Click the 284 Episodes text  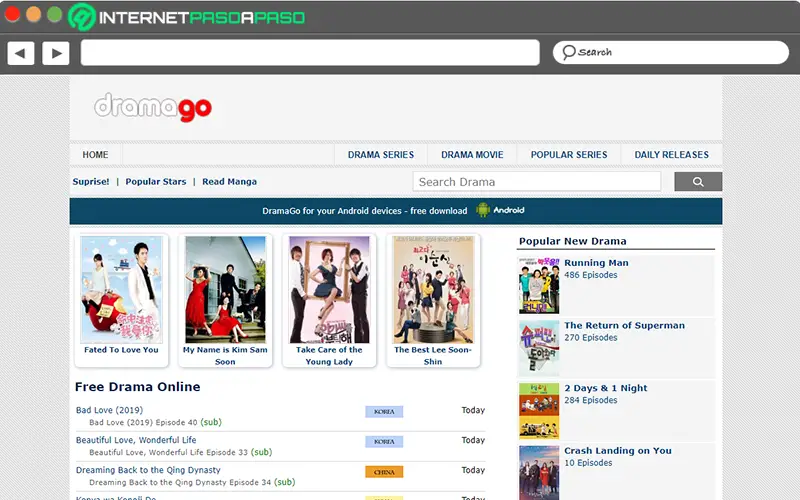pos(590,401)
